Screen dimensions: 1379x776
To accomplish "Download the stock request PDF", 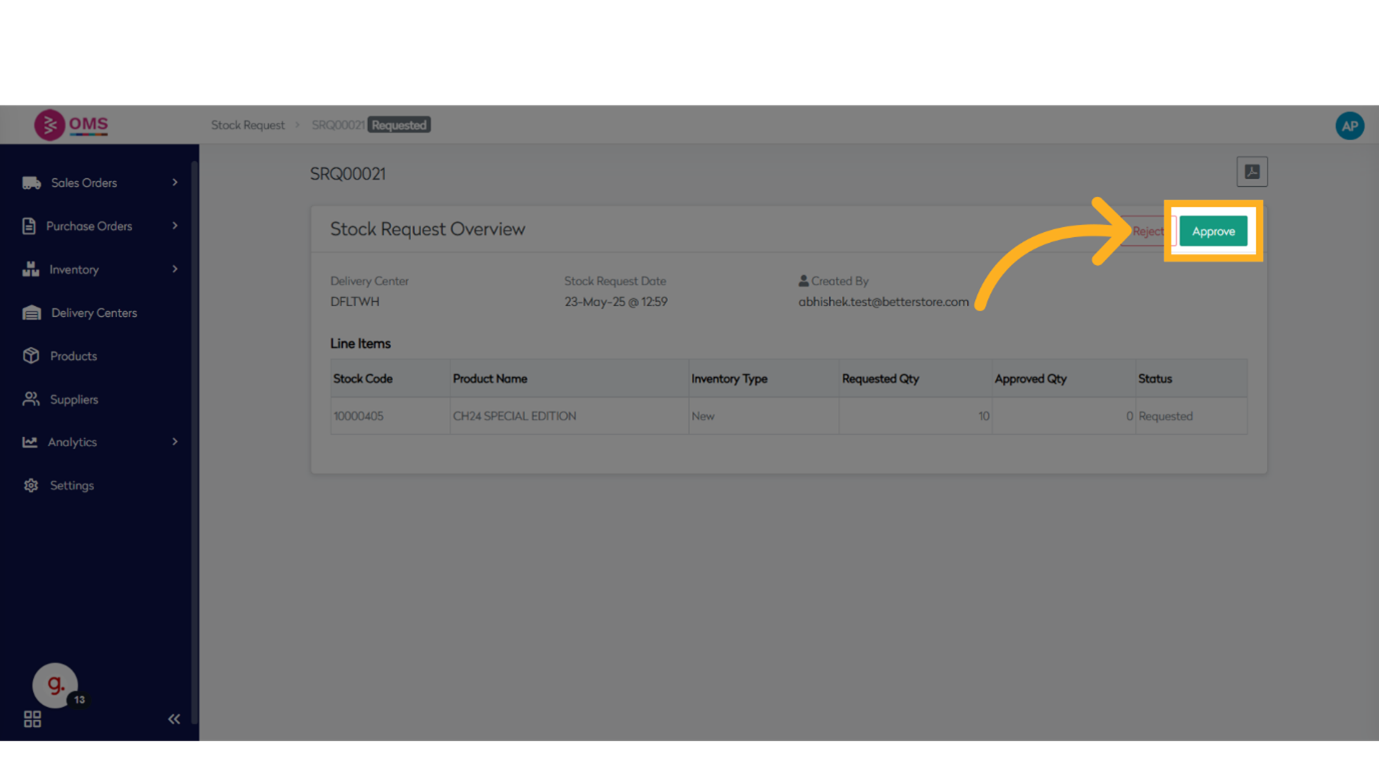I will pyautogui.click(x=1251, y=172).
